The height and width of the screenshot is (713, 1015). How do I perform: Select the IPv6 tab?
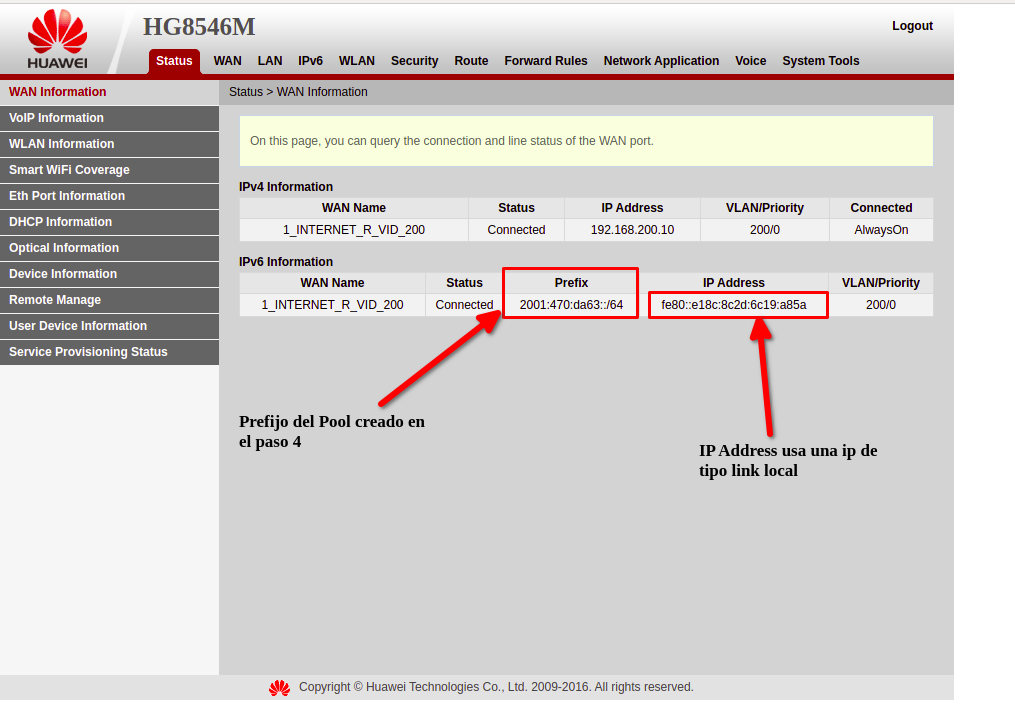pos(310,61)
